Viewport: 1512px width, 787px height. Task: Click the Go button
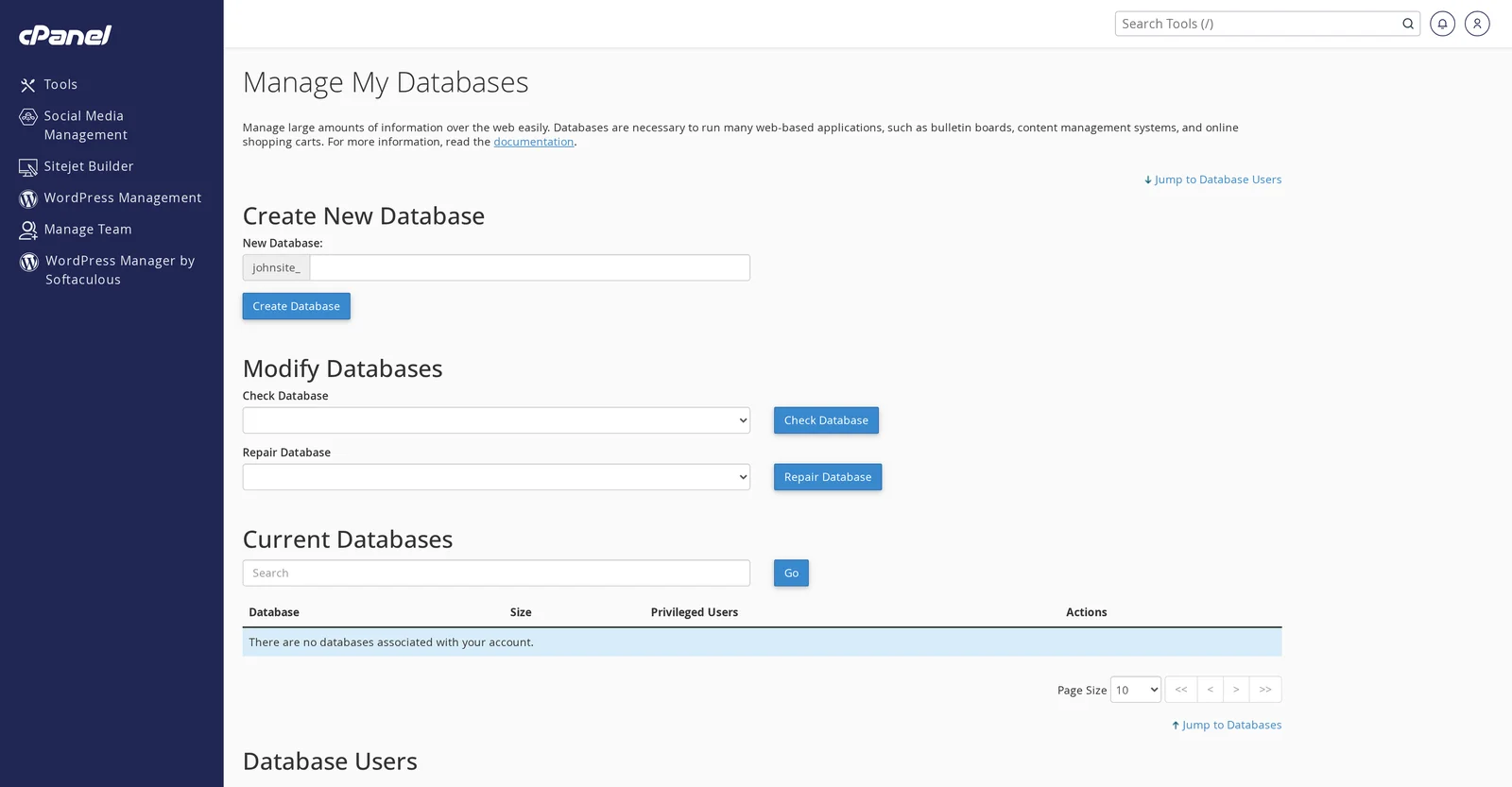pos(791,573)
